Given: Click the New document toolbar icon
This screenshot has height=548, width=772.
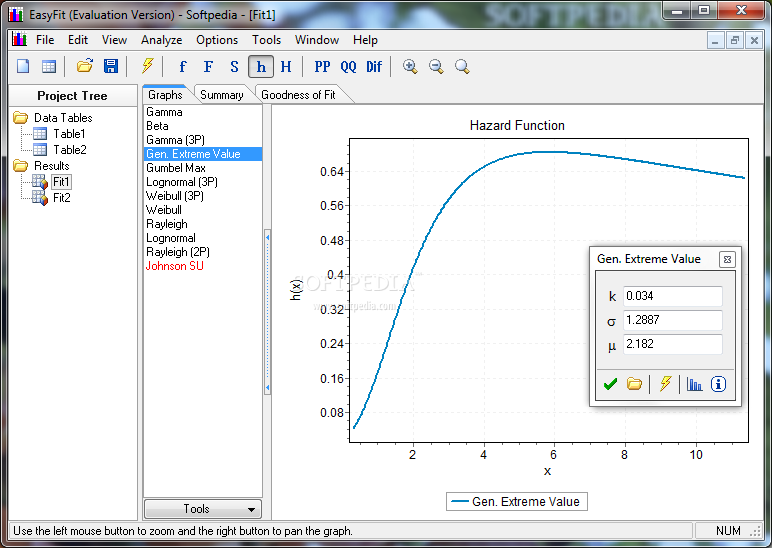Looking at the screenshot, I should 23,66.
